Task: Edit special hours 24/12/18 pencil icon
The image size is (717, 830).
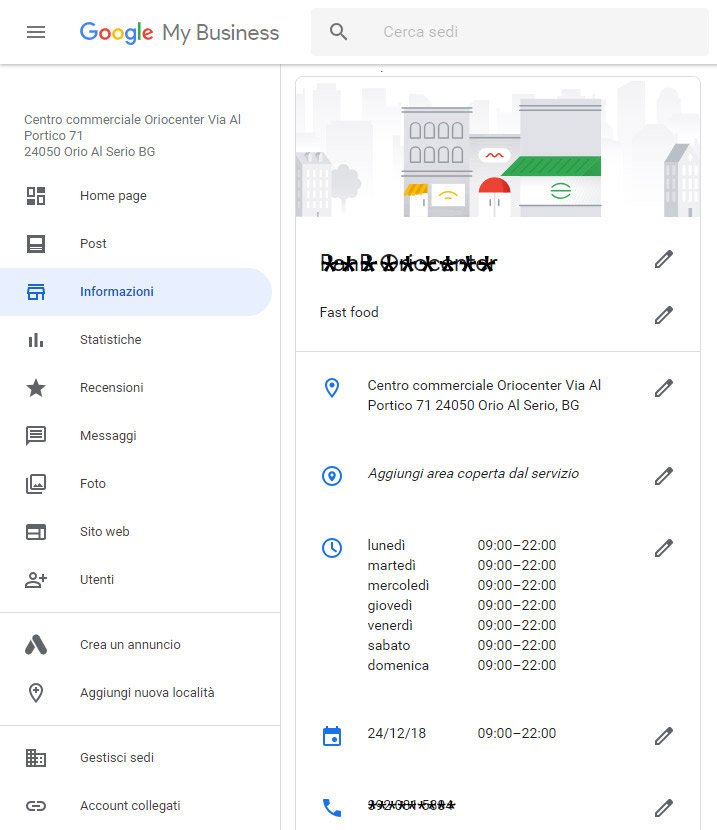Action: 664,736
